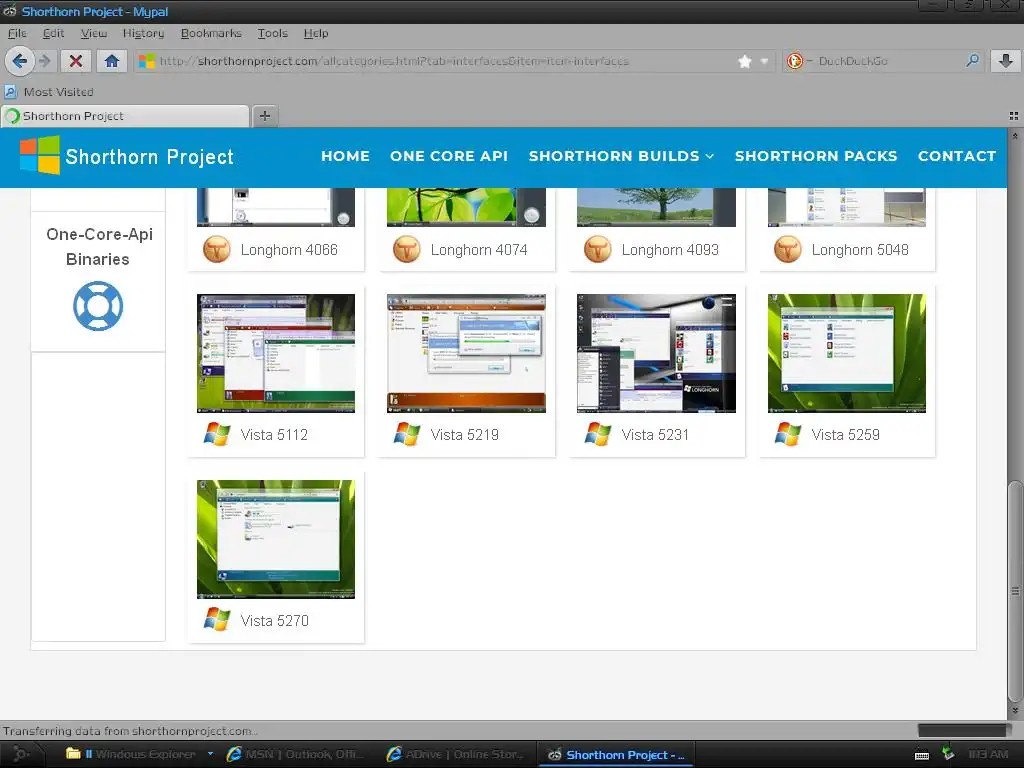Click the scrollbar up arrow

1015,136
